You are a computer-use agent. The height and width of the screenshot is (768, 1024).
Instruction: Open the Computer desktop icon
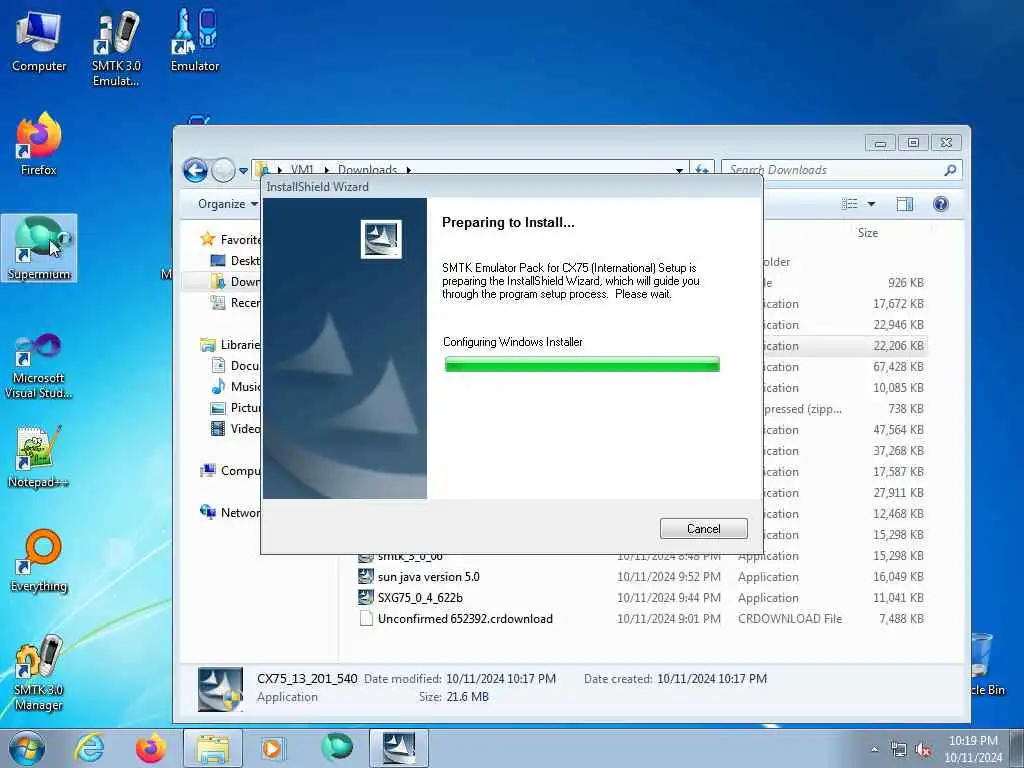click(39, 41)
